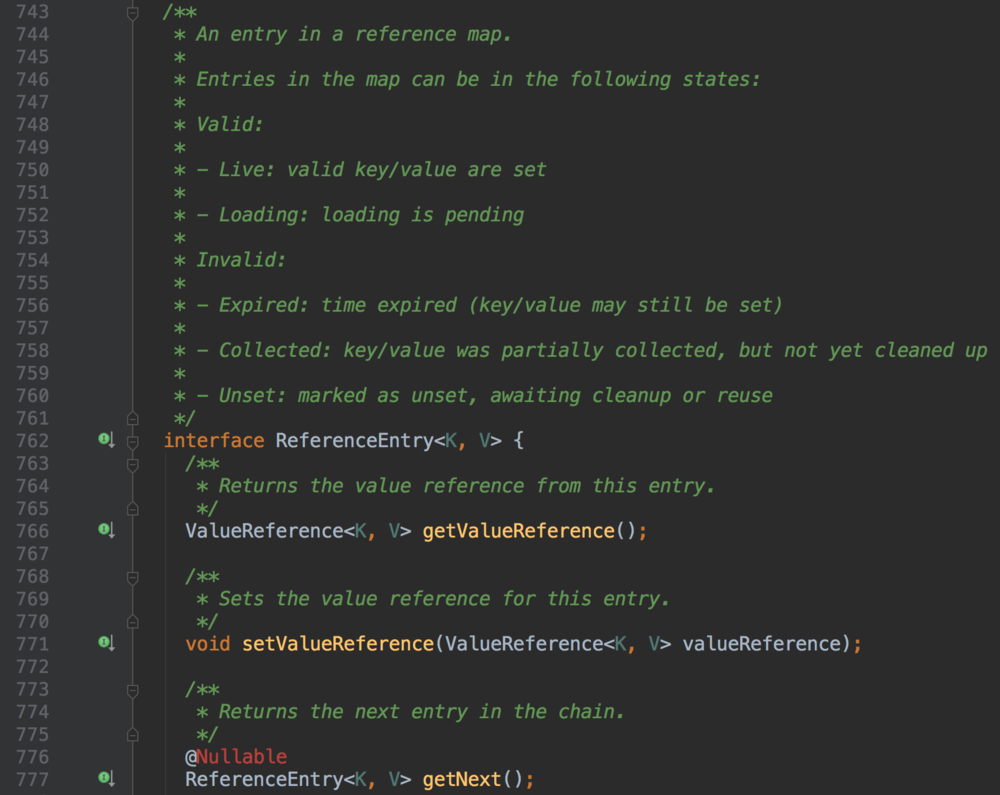Click the setValueReference method name

click(x=337, y=643)
